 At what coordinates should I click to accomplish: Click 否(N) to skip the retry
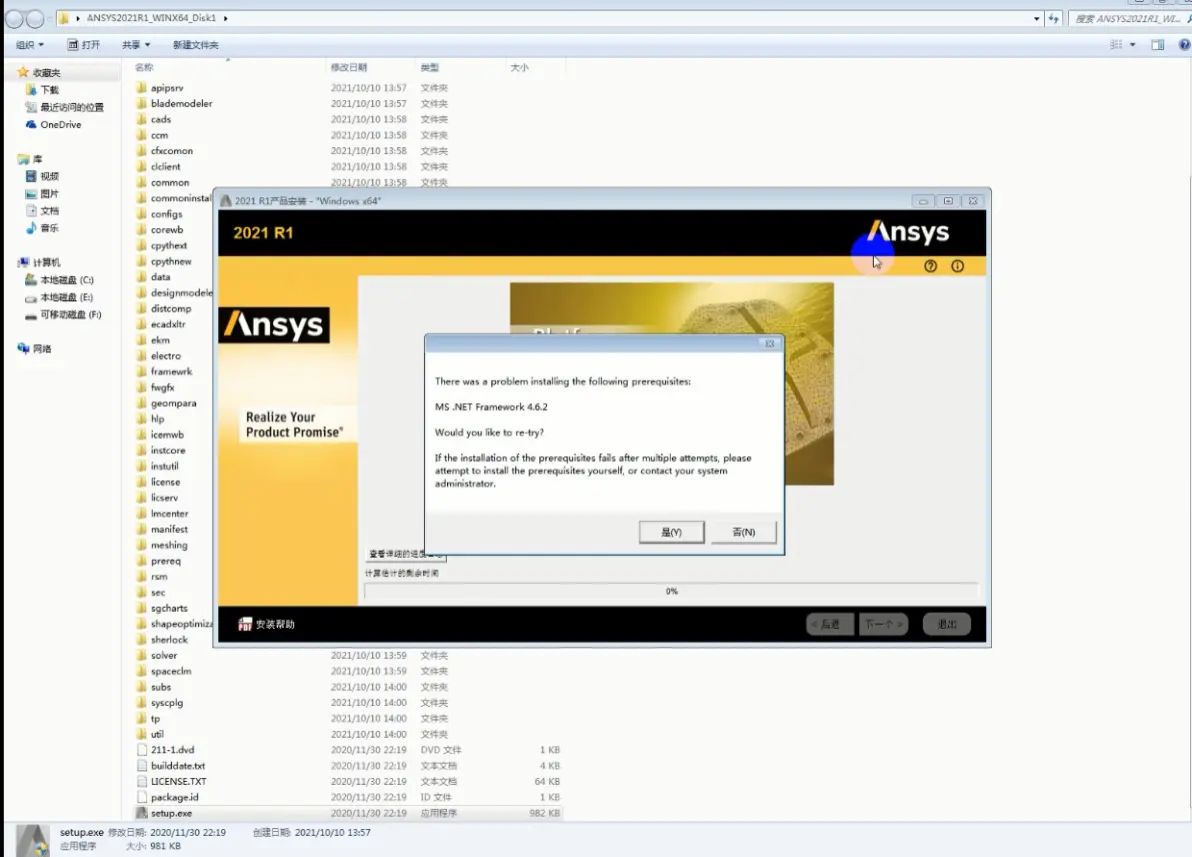click(x=743, y=532)
